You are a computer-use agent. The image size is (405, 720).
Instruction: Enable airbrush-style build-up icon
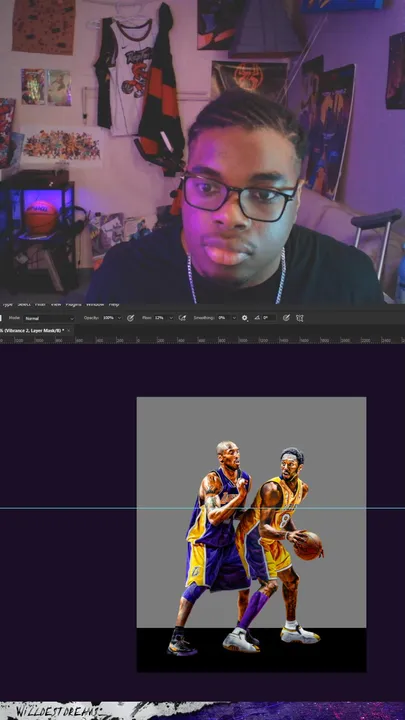pyautogui.click(x=182, y=318)
